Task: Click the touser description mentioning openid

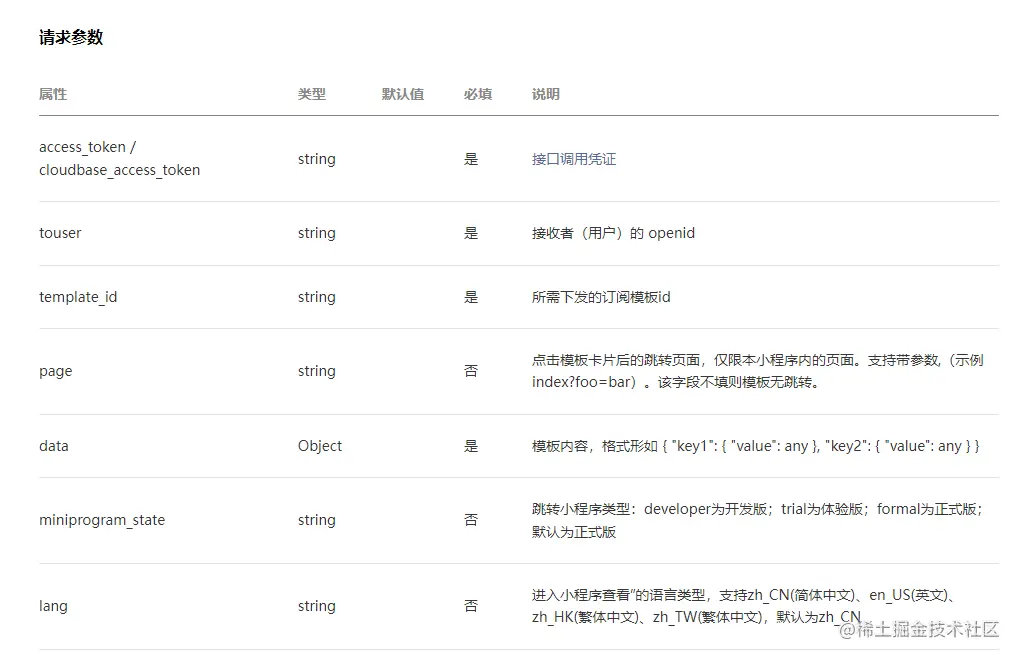Action: pos(613,233)
